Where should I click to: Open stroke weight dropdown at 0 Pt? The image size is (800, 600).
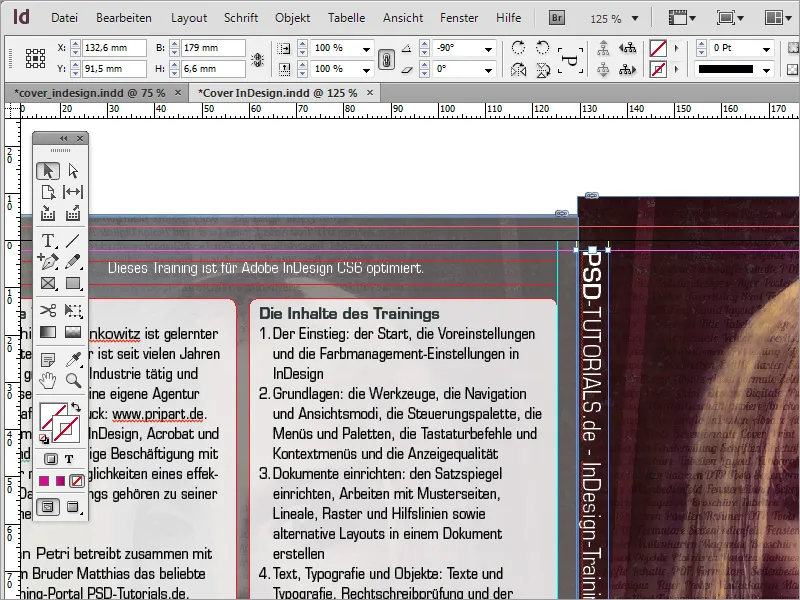[766, 49]
